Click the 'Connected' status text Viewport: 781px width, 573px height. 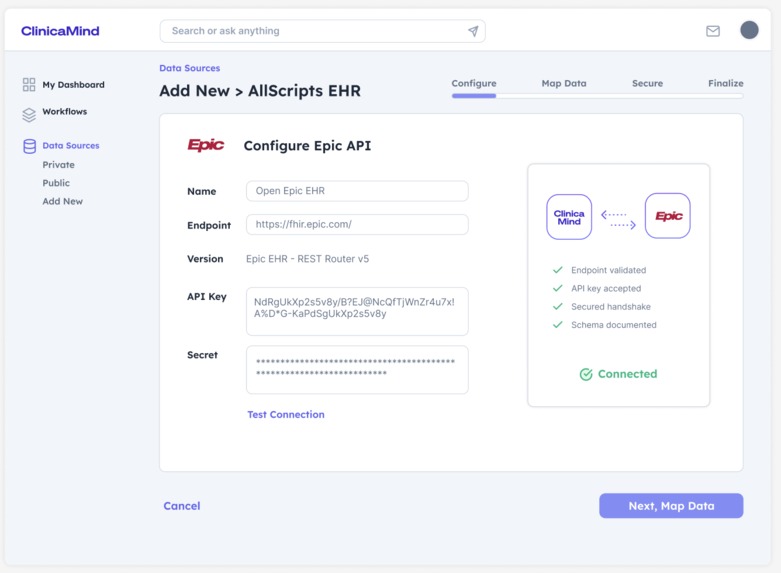(627, 374)
